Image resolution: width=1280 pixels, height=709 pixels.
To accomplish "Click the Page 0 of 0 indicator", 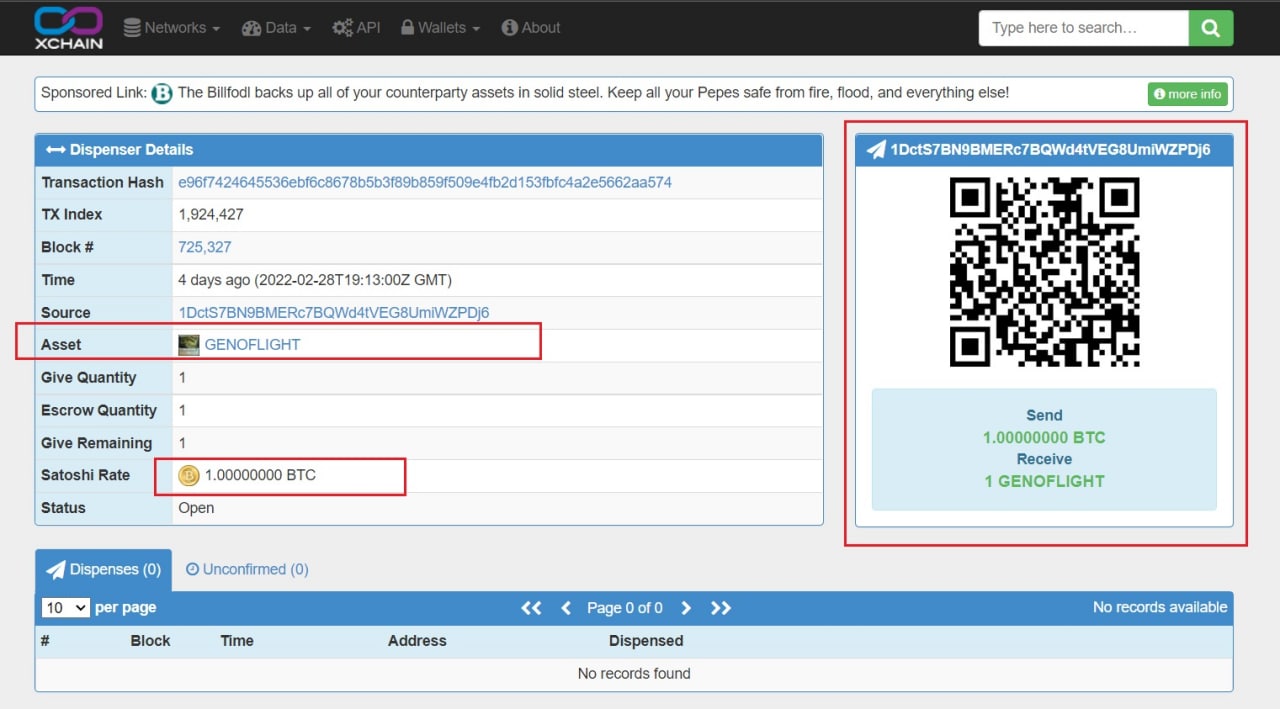I will point(625,608).
